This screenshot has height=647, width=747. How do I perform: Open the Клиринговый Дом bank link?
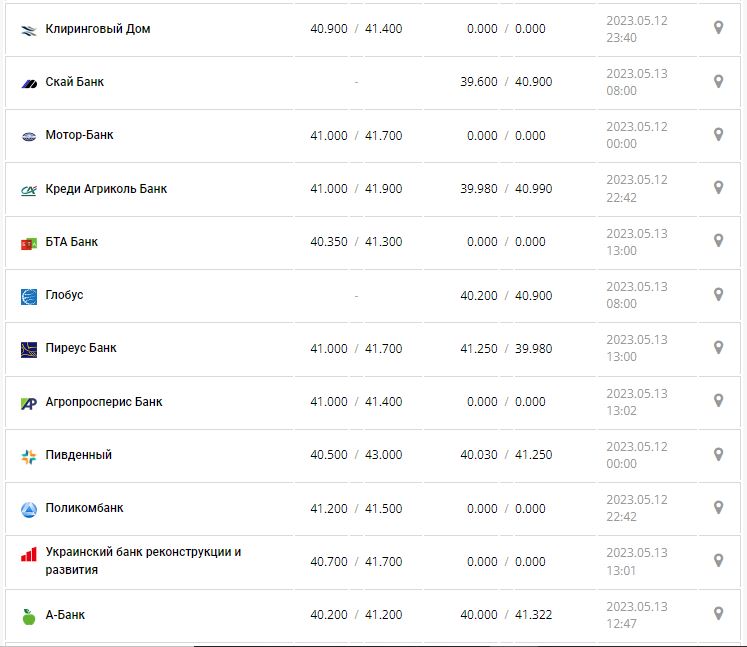click(98, 29)
